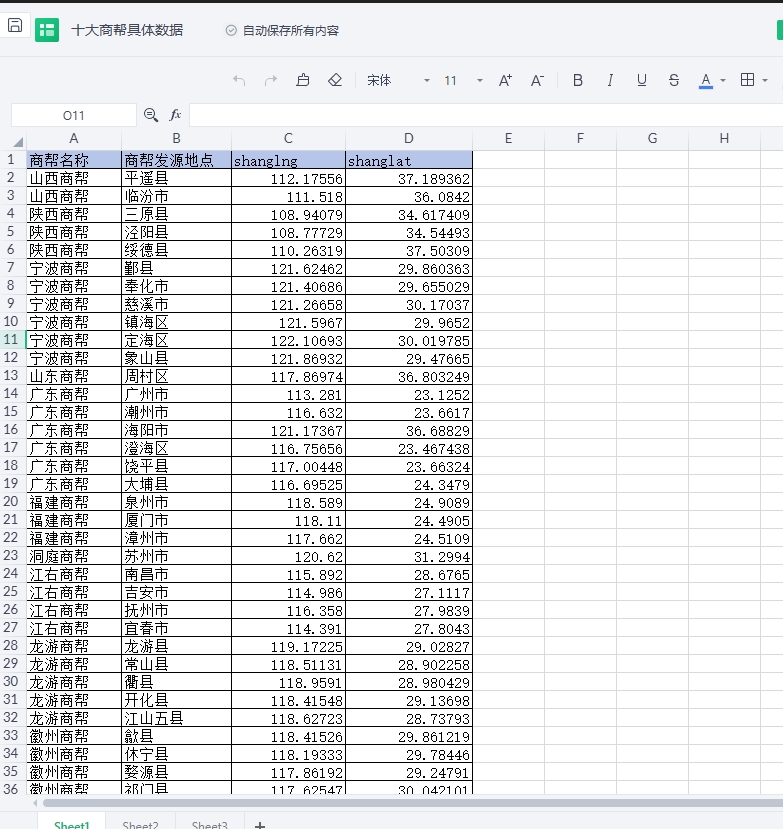Viewport: 783px width, 829px height.
Task: Click the undo arrow icon
Action: pyautogui.click(x=239, y=80)
